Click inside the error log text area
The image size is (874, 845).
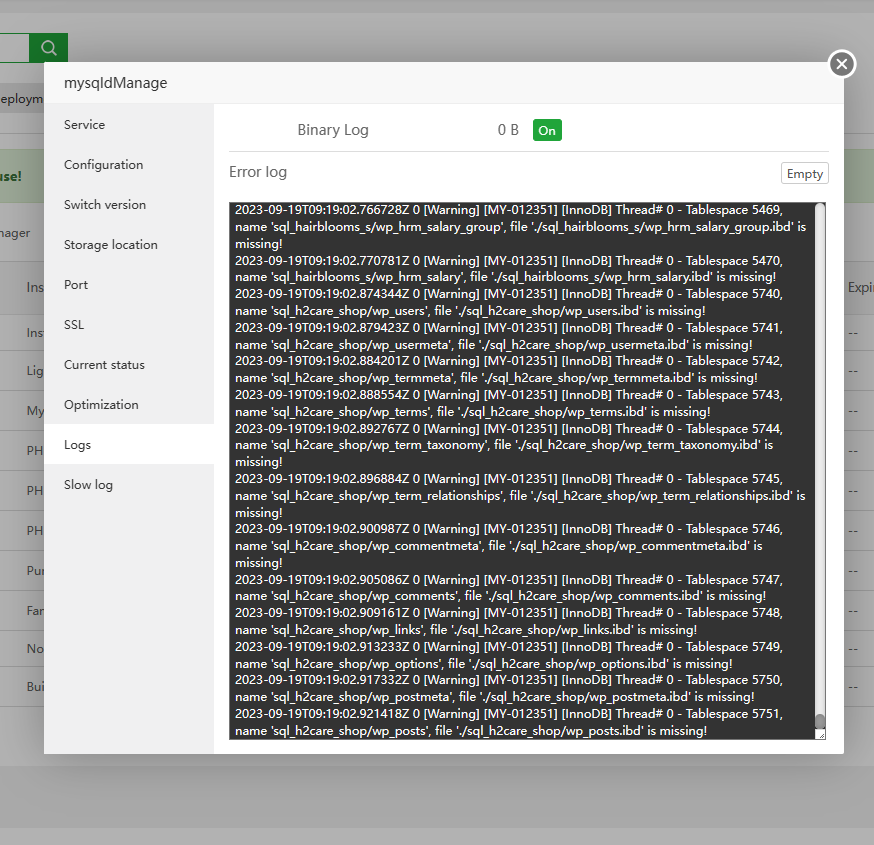click(x=520, y=470)
